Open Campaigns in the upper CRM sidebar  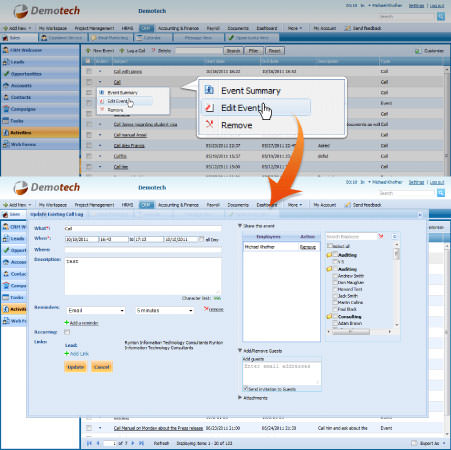[x=40, y=109]
